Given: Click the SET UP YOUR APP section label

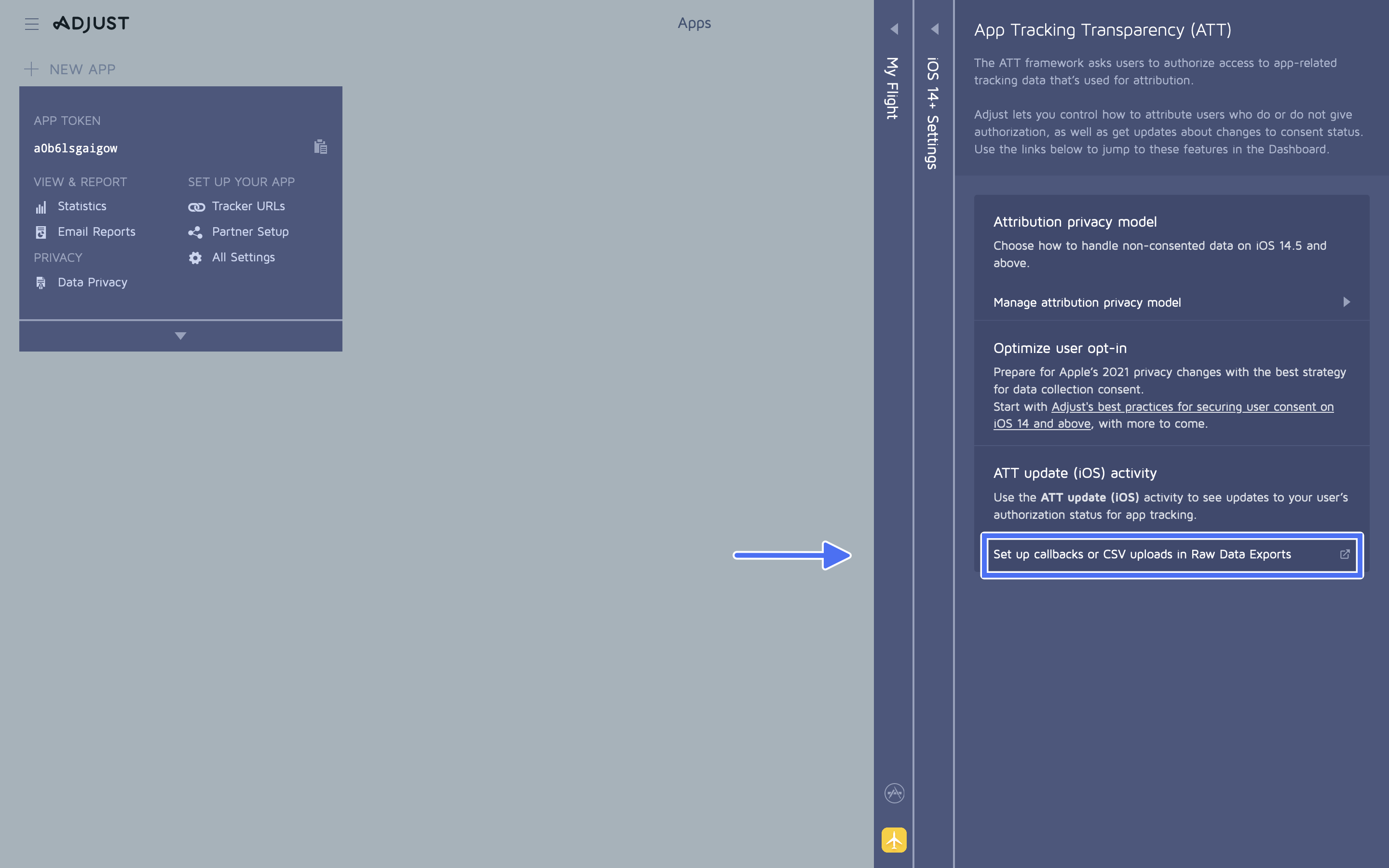Looking at the screenshot, I should 242,181.
